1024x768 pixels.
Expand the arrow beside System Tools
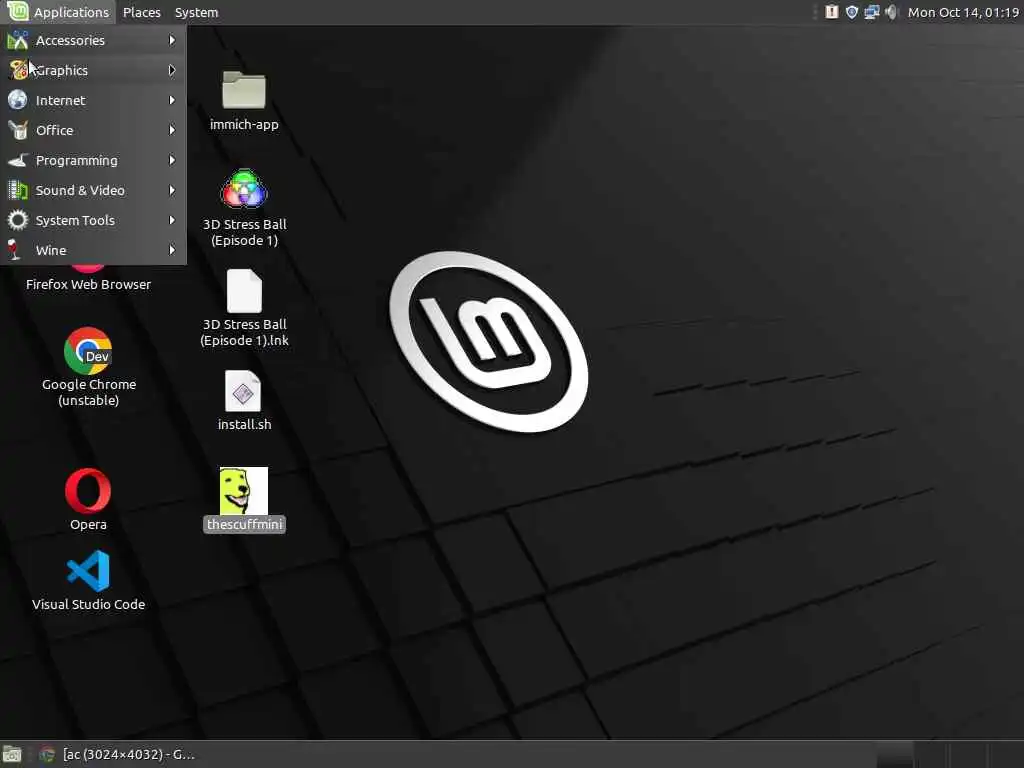pos(172,221)
